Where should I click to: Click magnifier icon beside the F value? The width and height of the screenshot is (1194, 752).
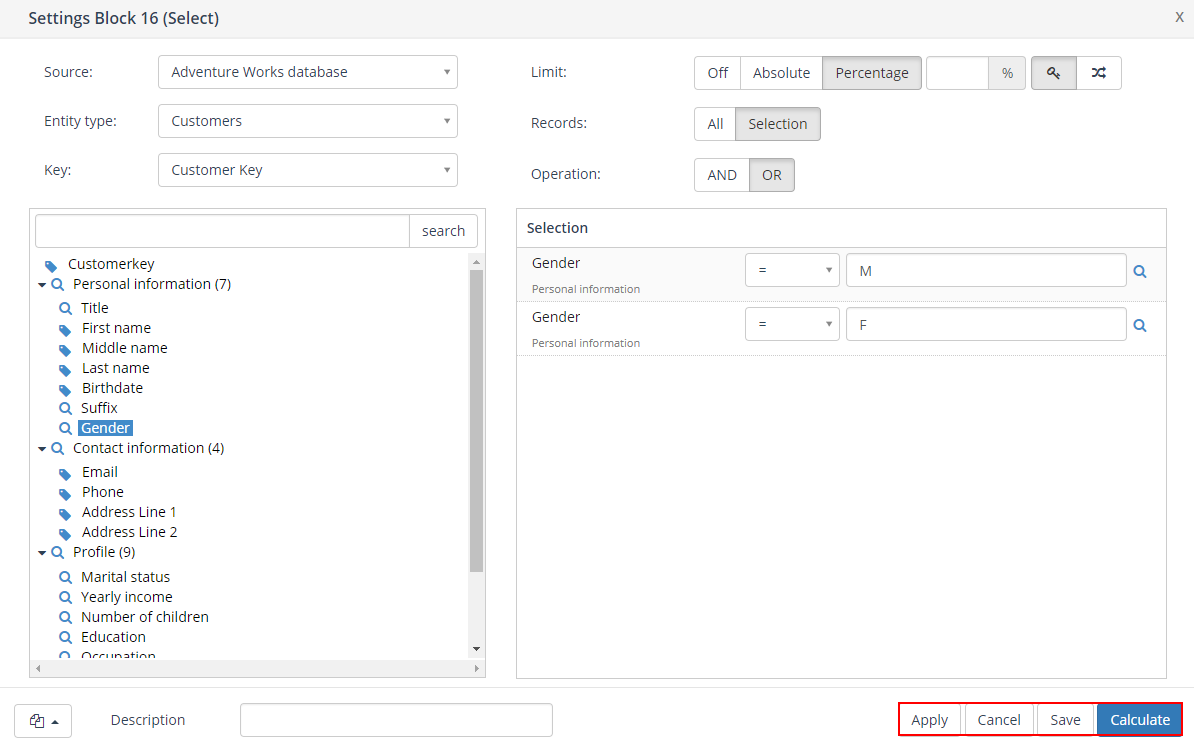1140,325
